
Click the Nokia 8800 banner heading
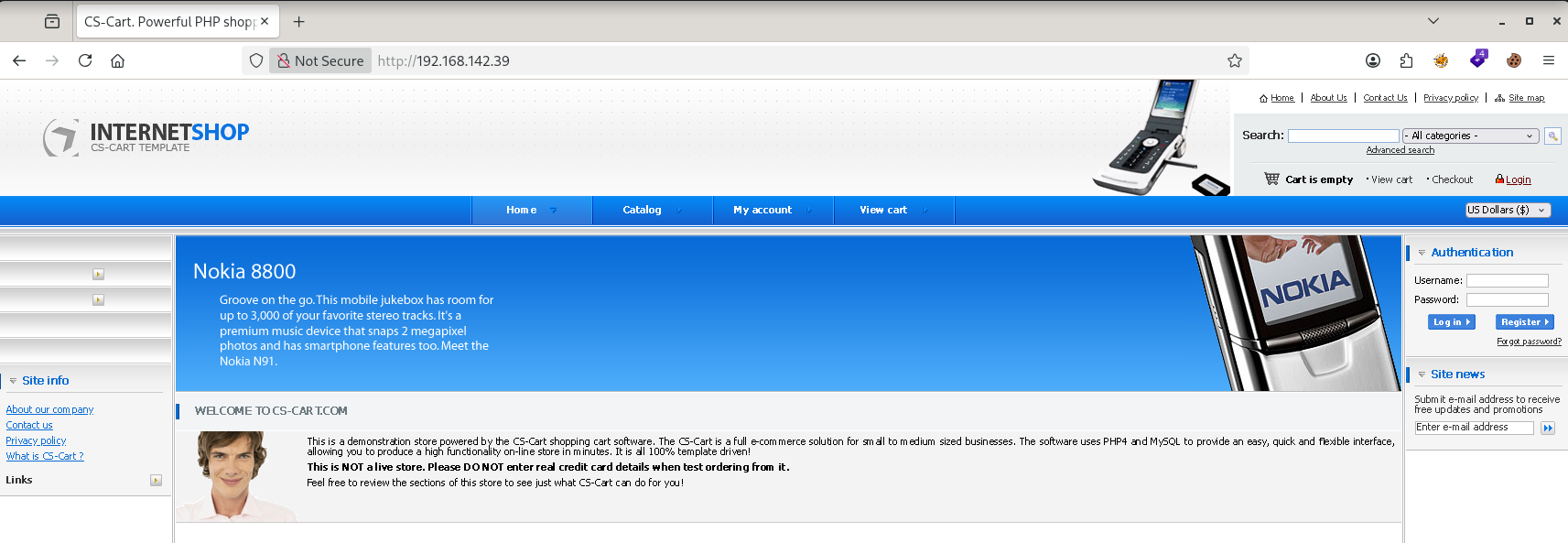[244, 272]
